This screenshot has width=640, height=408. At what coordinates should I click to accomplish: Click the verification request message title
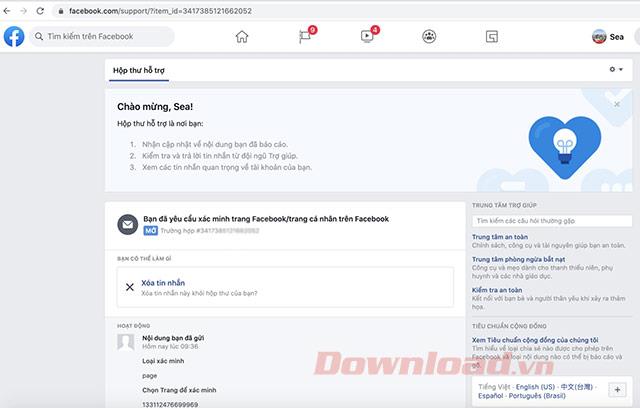(266, 219)
